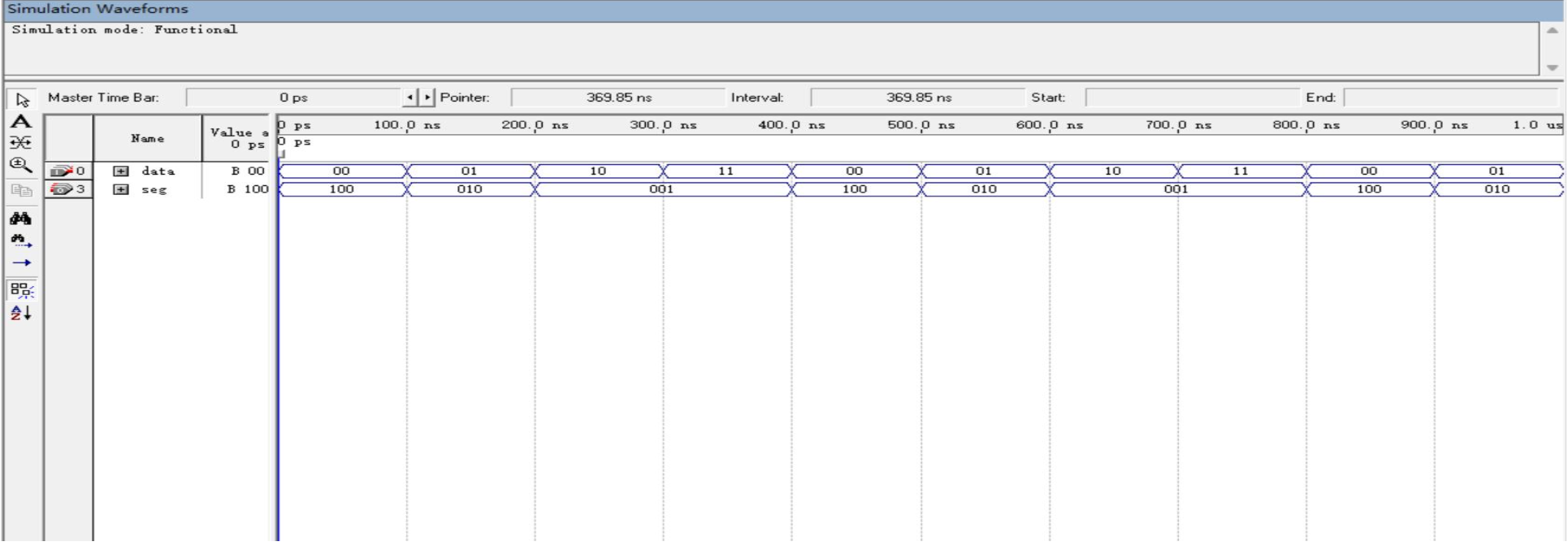Click Find Next binoculars-with-arrow icon
Image resolution: width=1568 pixels, height=546 pixels.
pos(21,240)
